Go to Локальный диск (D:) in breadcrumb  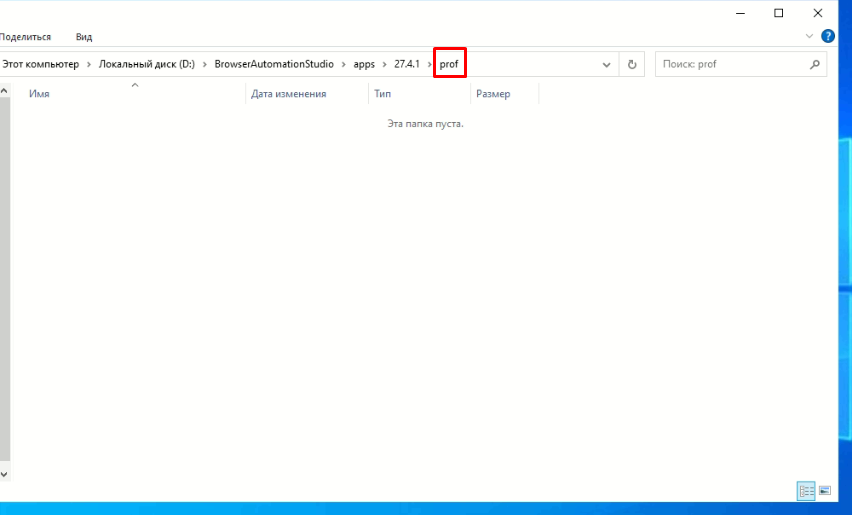point(146,64)
